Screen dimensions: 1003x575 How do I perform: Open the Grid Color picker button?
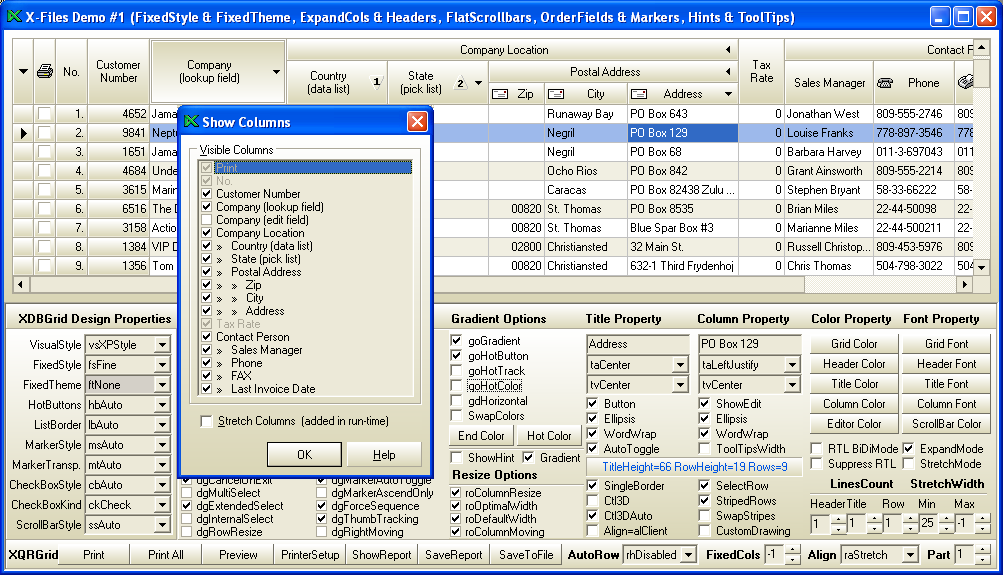tap(853, 344)
